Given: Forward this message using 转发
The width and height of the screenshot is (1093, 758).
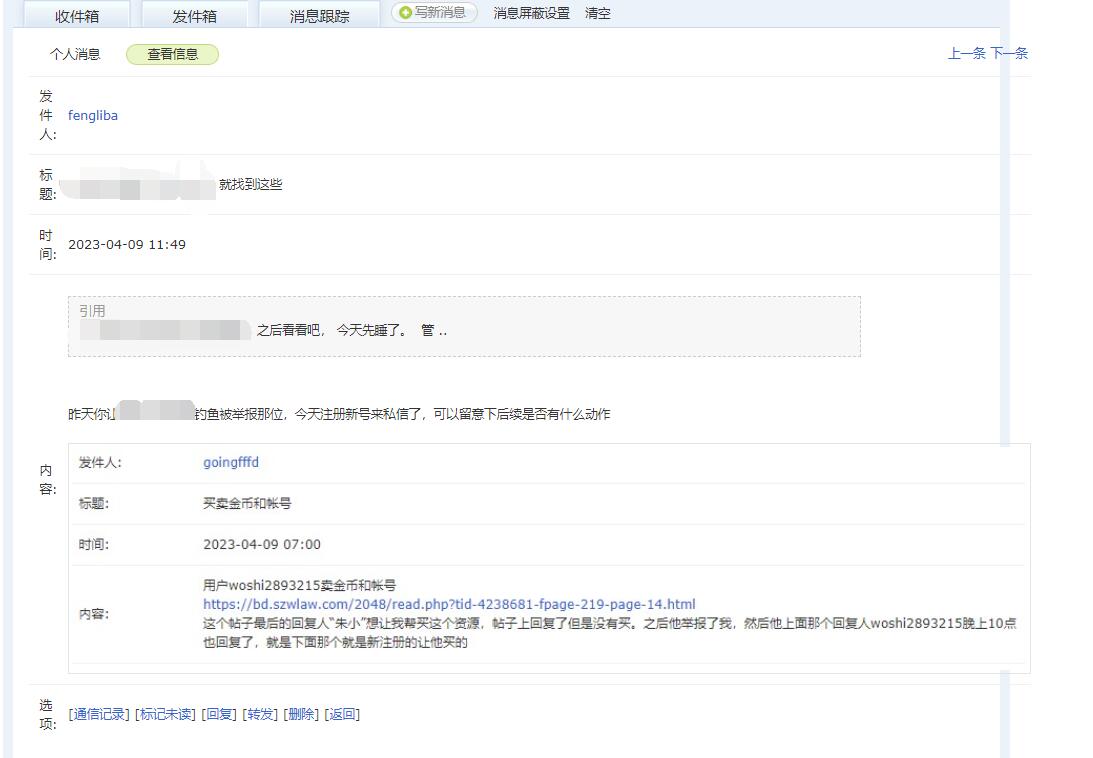Looking at the screenshot, I should pos(260,713).
